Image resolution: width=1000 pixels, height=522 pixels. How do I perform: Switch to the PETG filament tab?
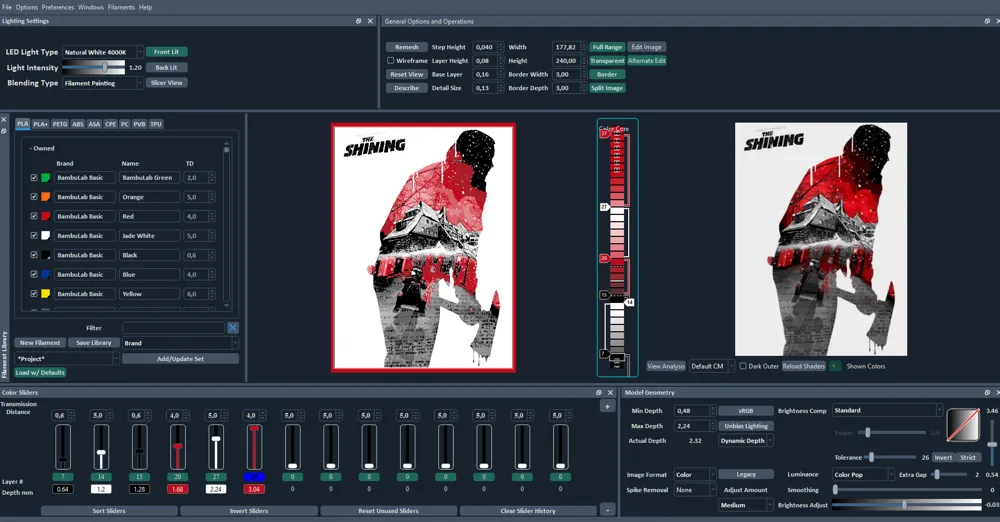(x=60, y=124)
